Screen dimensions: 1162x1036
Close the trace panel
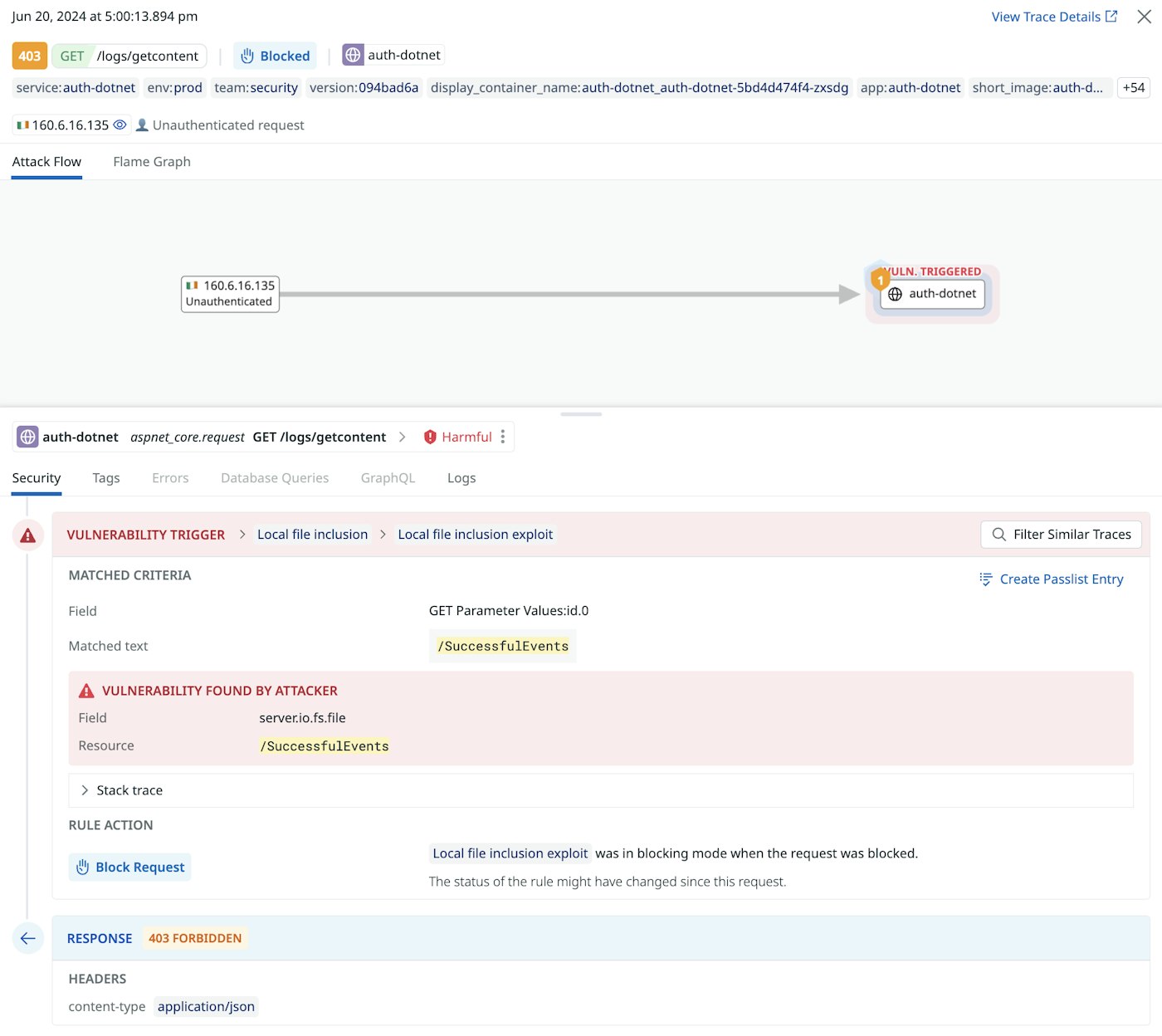[1144, 17]
